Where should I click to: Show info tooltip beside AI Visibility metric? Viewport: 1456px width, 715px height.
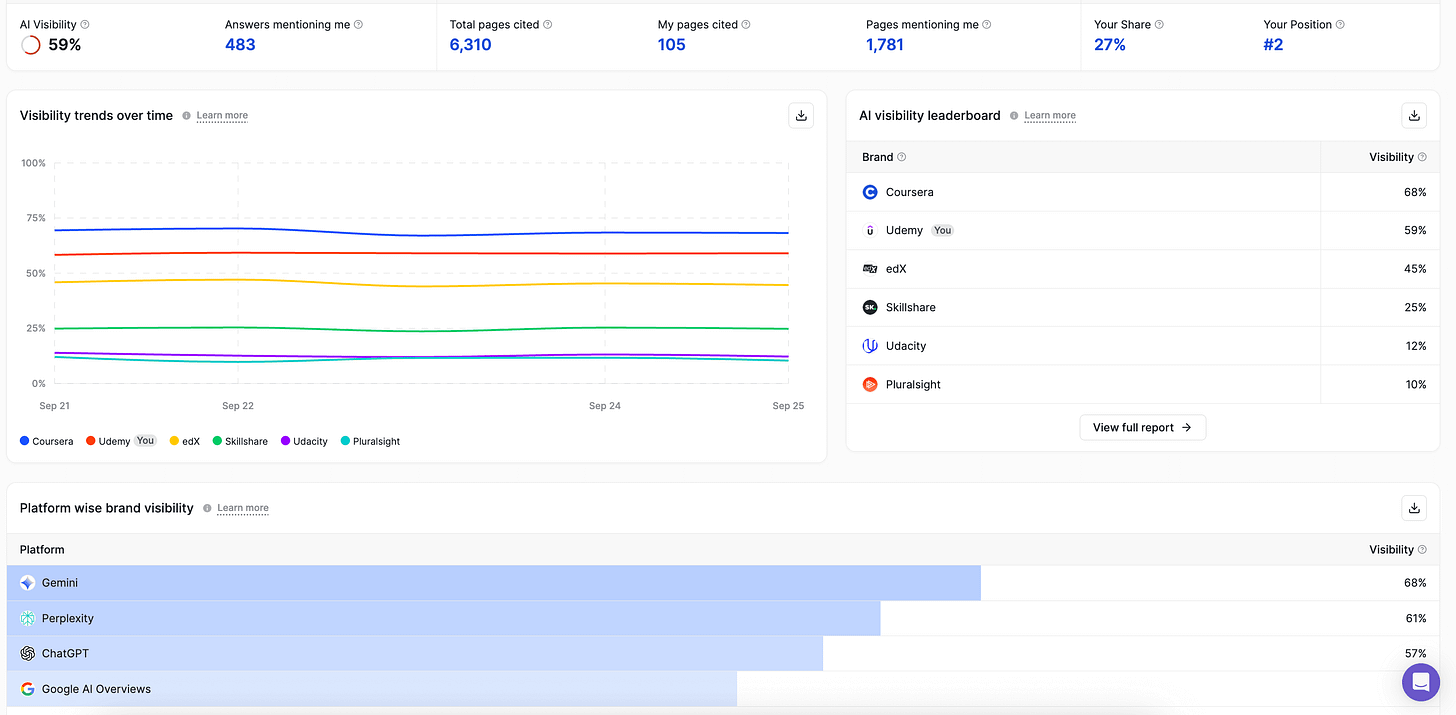[85, 24]
